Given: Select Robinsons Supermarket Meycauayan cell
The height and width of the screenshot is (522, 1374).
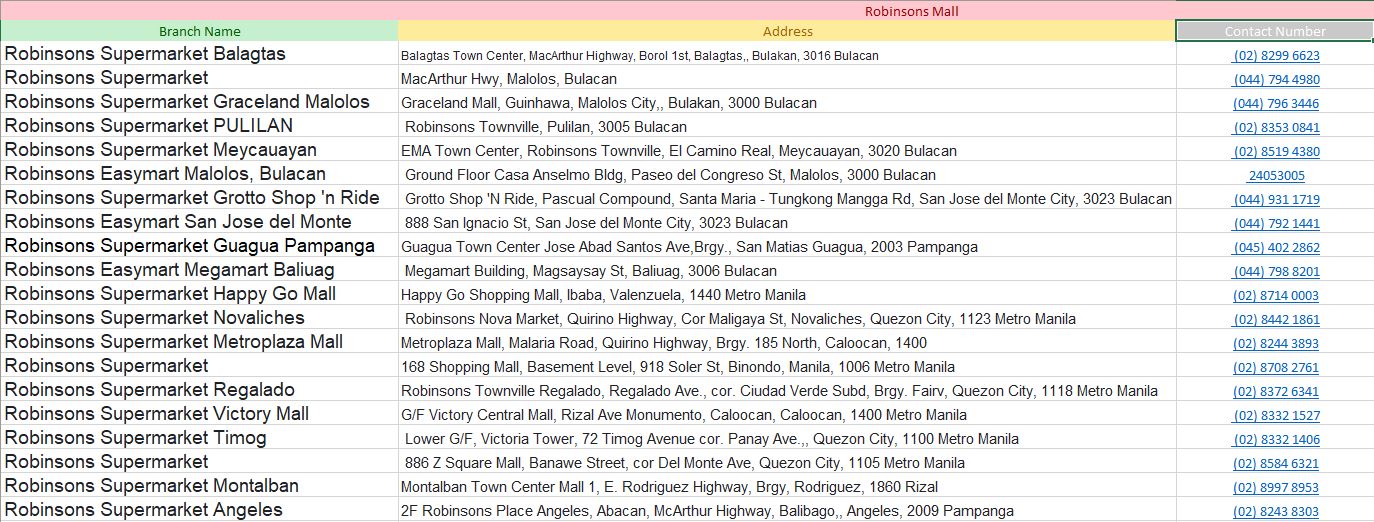Looking at the screenshot, I should click(199, 150).
